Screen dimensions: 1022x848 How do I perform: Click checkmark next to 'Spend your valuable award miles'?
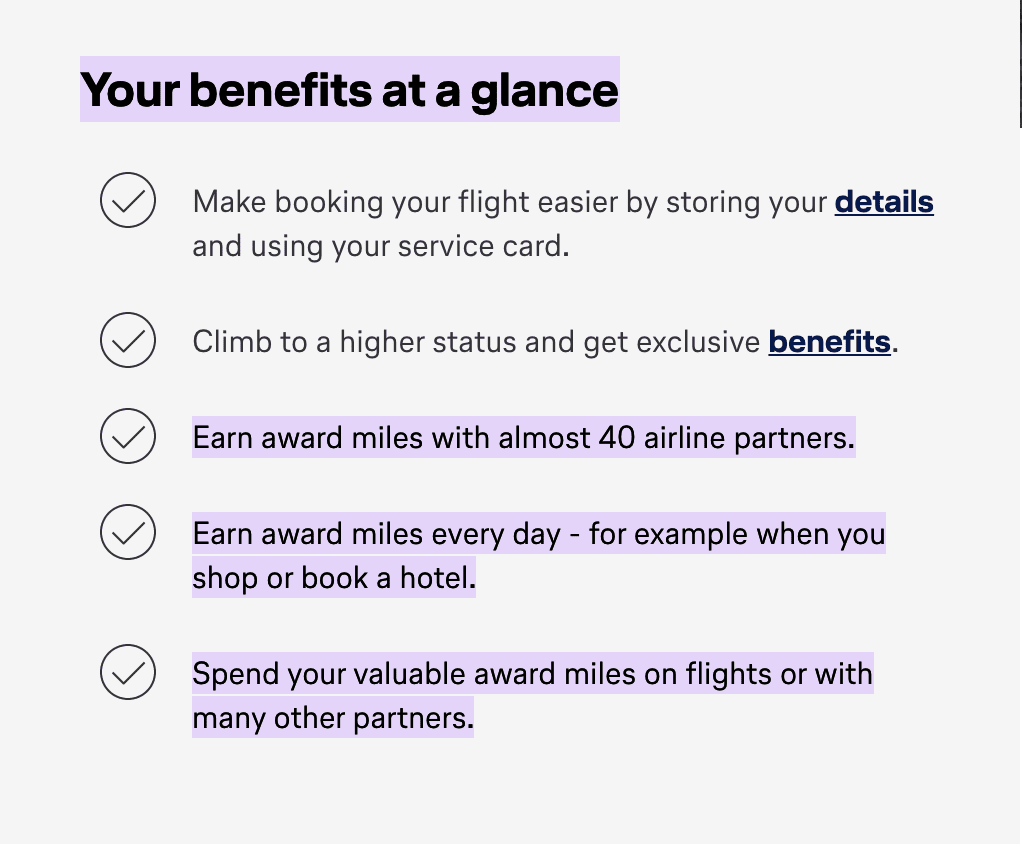(128, 672)
